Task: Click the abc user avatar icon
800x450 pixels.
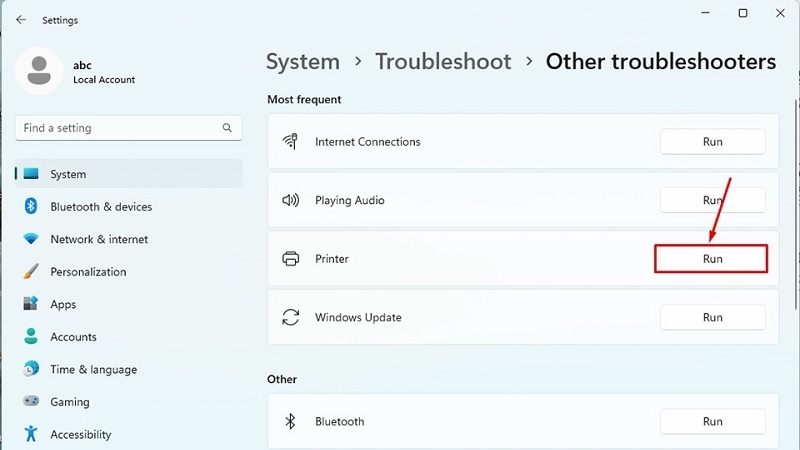Action: click(x=39, y=71)
